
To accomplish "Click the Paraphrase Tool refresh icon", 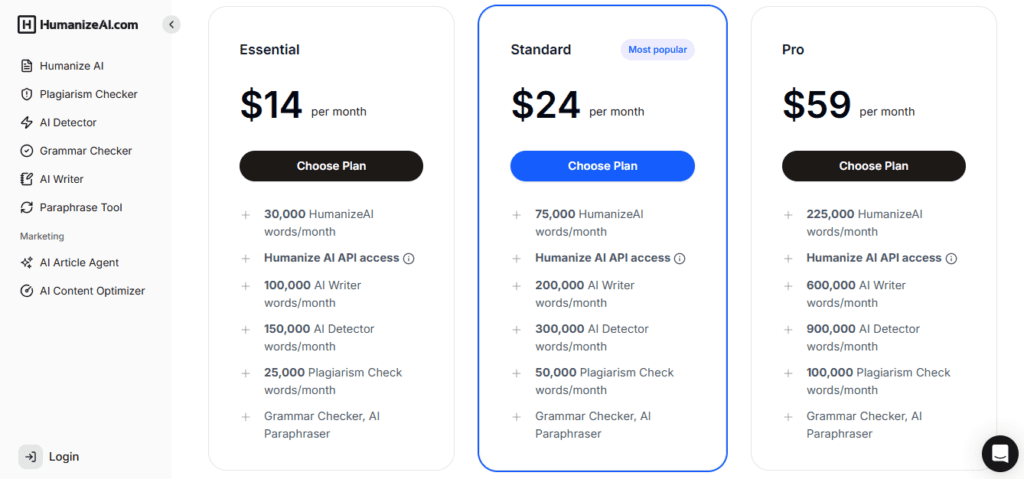I will 27,208.
